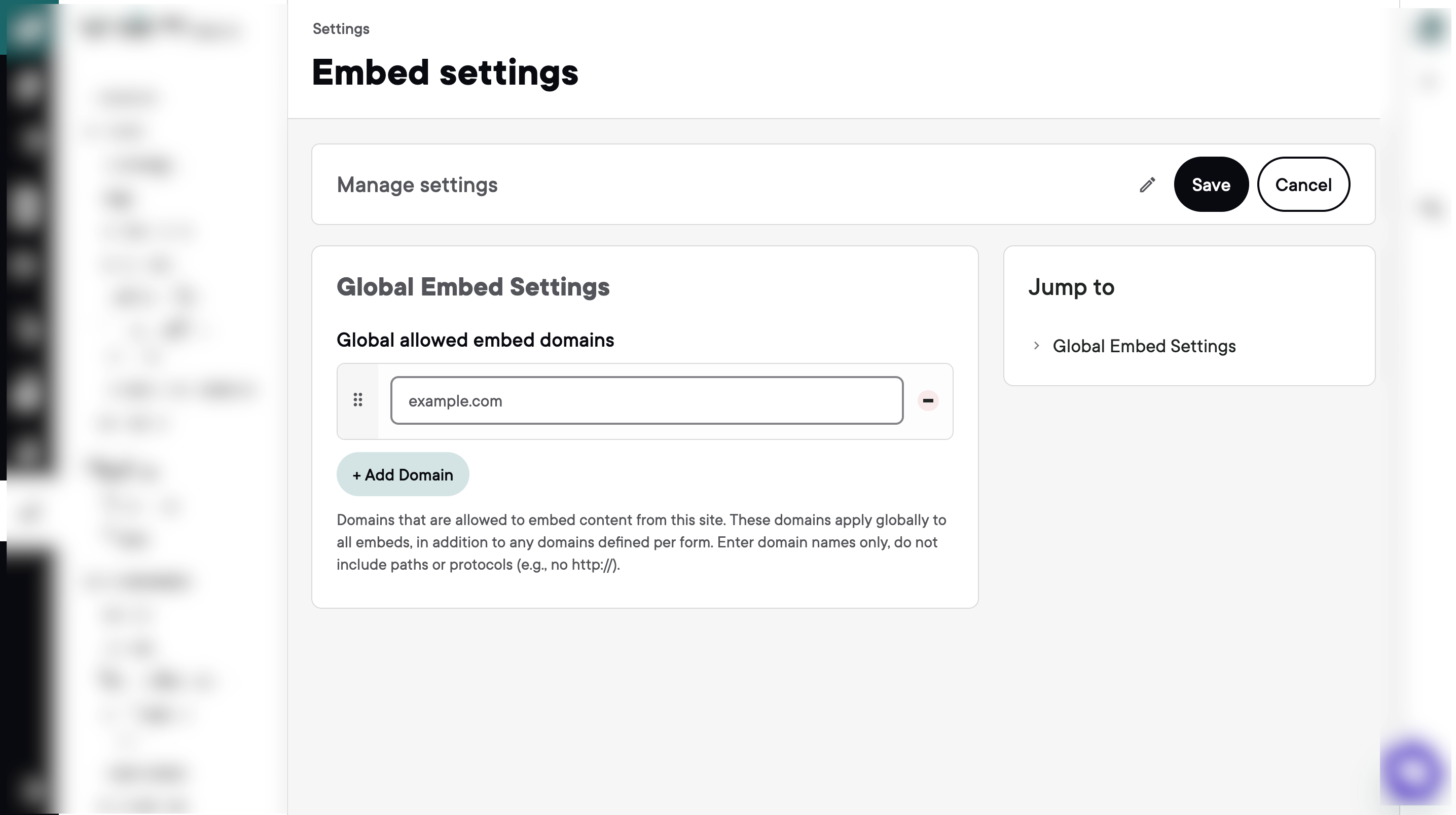Click the + Add Domain button
Screen dimensions: 1456x815
coord(403,474)
